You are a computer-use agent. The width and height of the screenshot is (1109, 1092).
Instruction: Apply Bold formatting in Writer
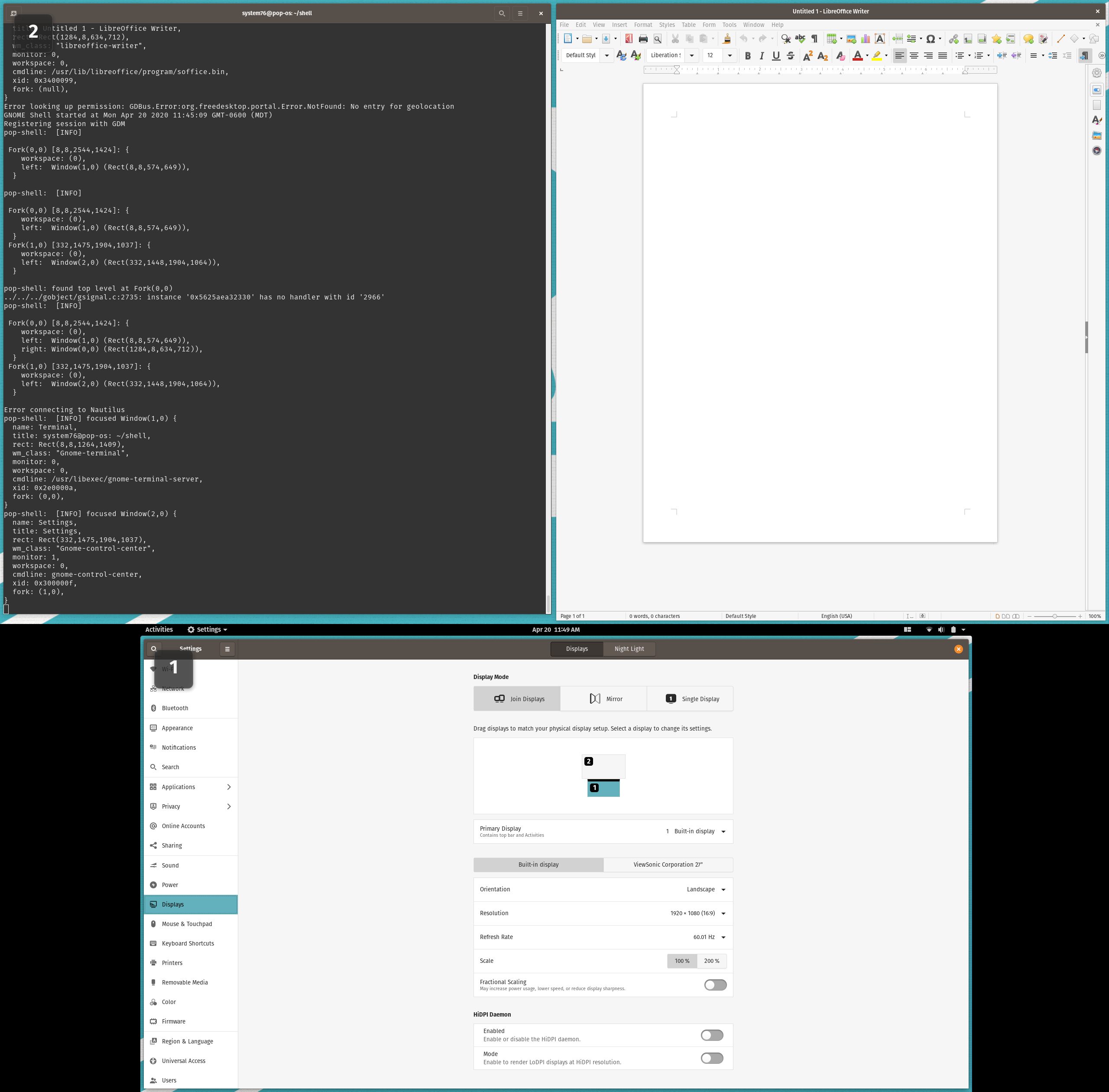click(747, 55)
